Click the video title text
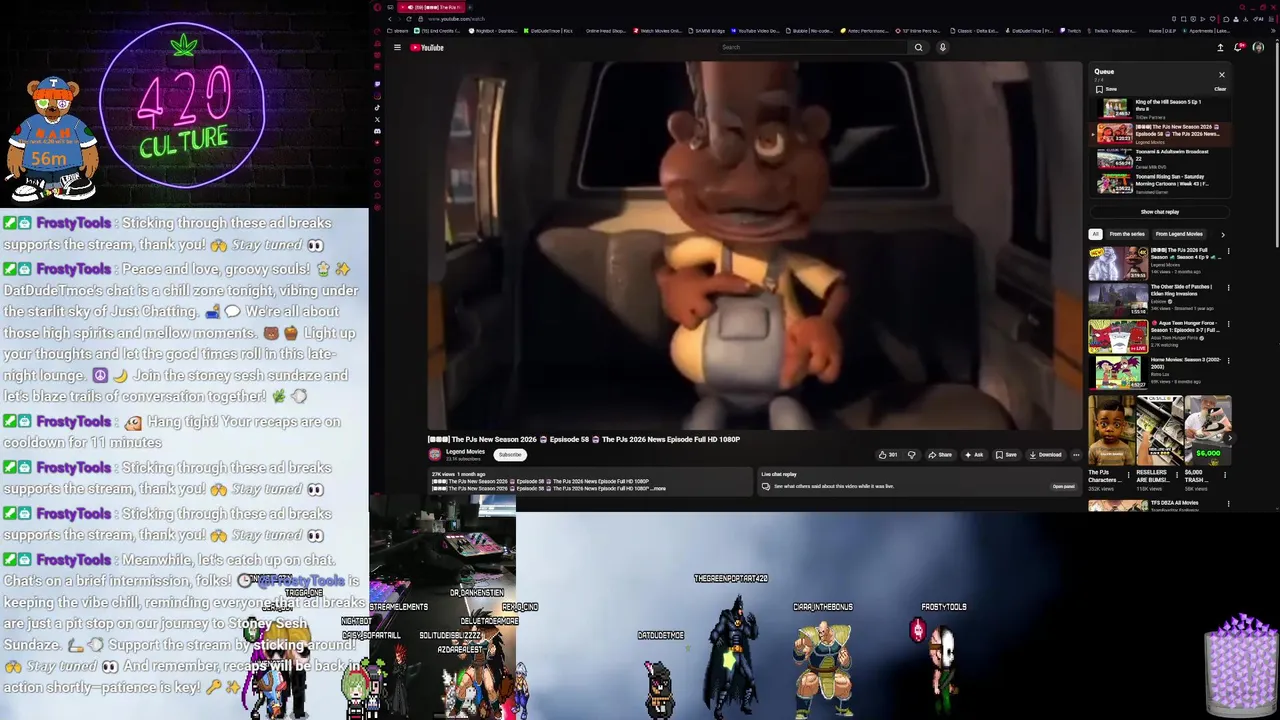1280x720 pixels. (584, 439)
